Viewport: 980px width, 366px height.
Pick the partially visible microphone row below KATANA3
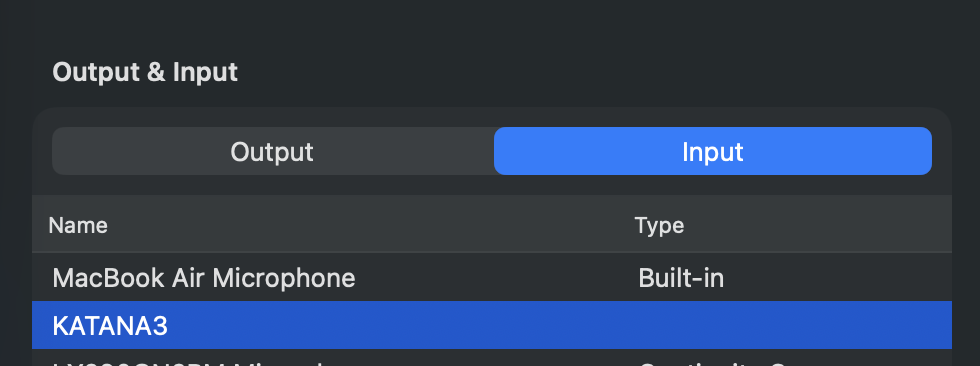pos(492,358)
